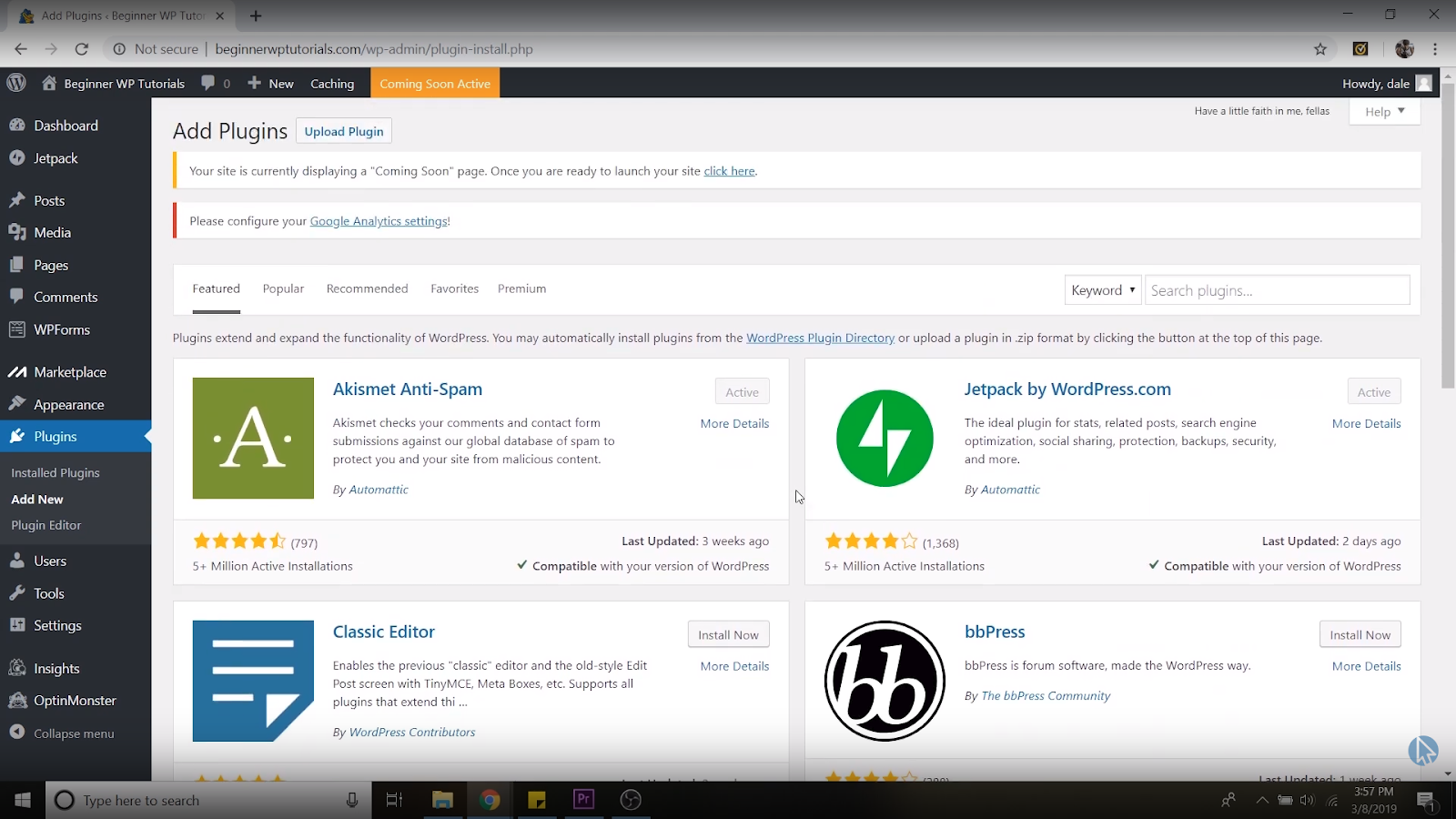Click the Akismet plugin thumbnail image

tap(253, 438)
